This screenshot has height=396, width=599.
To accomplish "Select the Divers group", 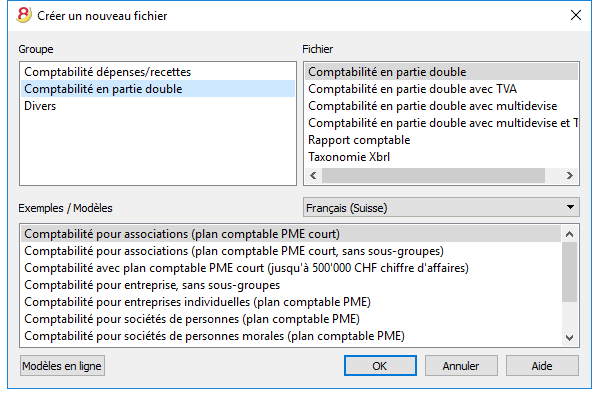I will [x=158, y=106].
